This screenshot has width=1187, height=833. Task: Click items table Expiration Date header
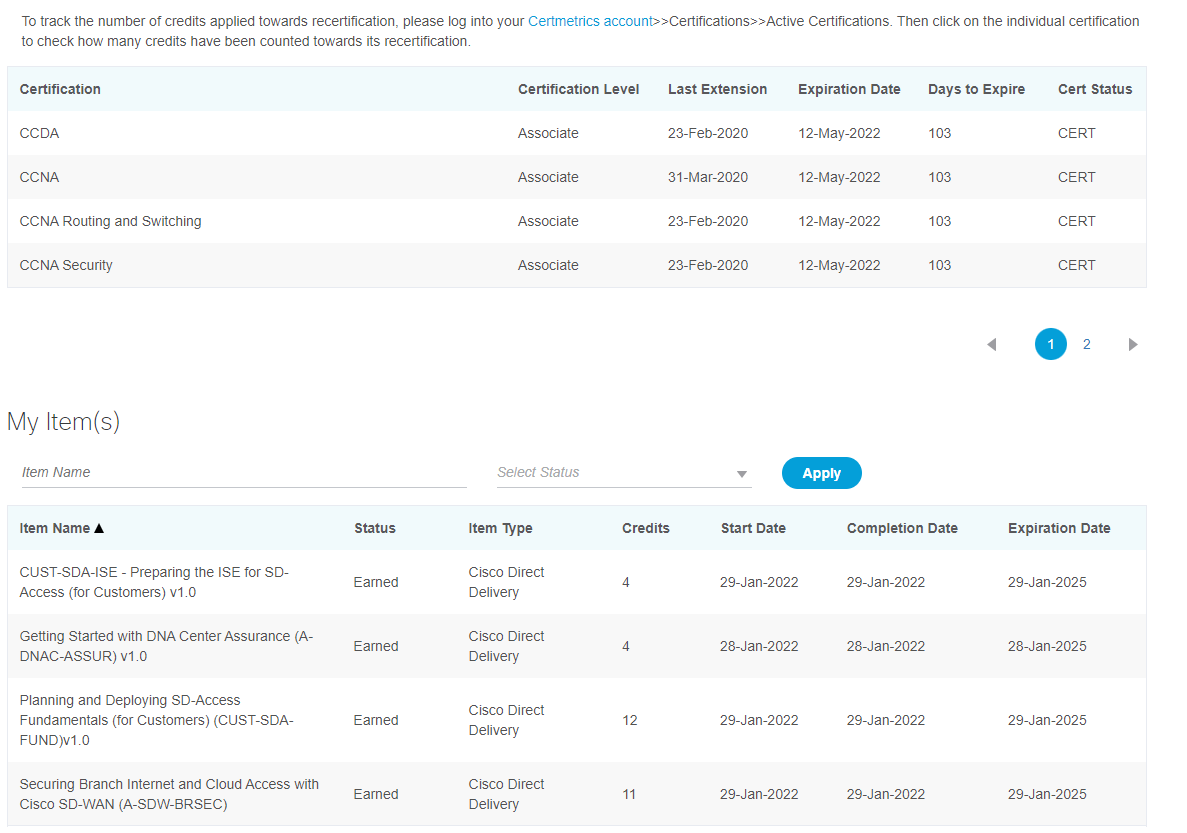coord(1059,529)
